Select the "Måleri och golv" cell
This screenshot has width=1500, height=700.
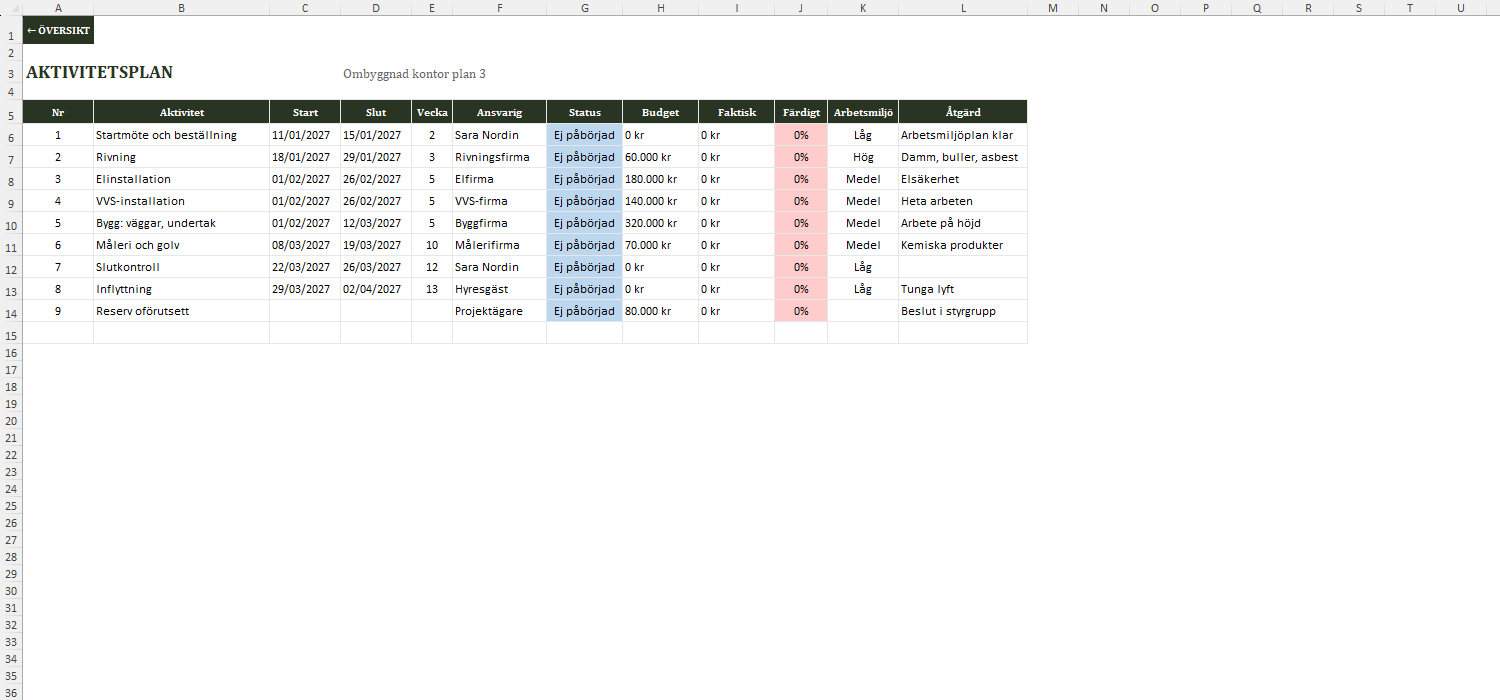182,245
